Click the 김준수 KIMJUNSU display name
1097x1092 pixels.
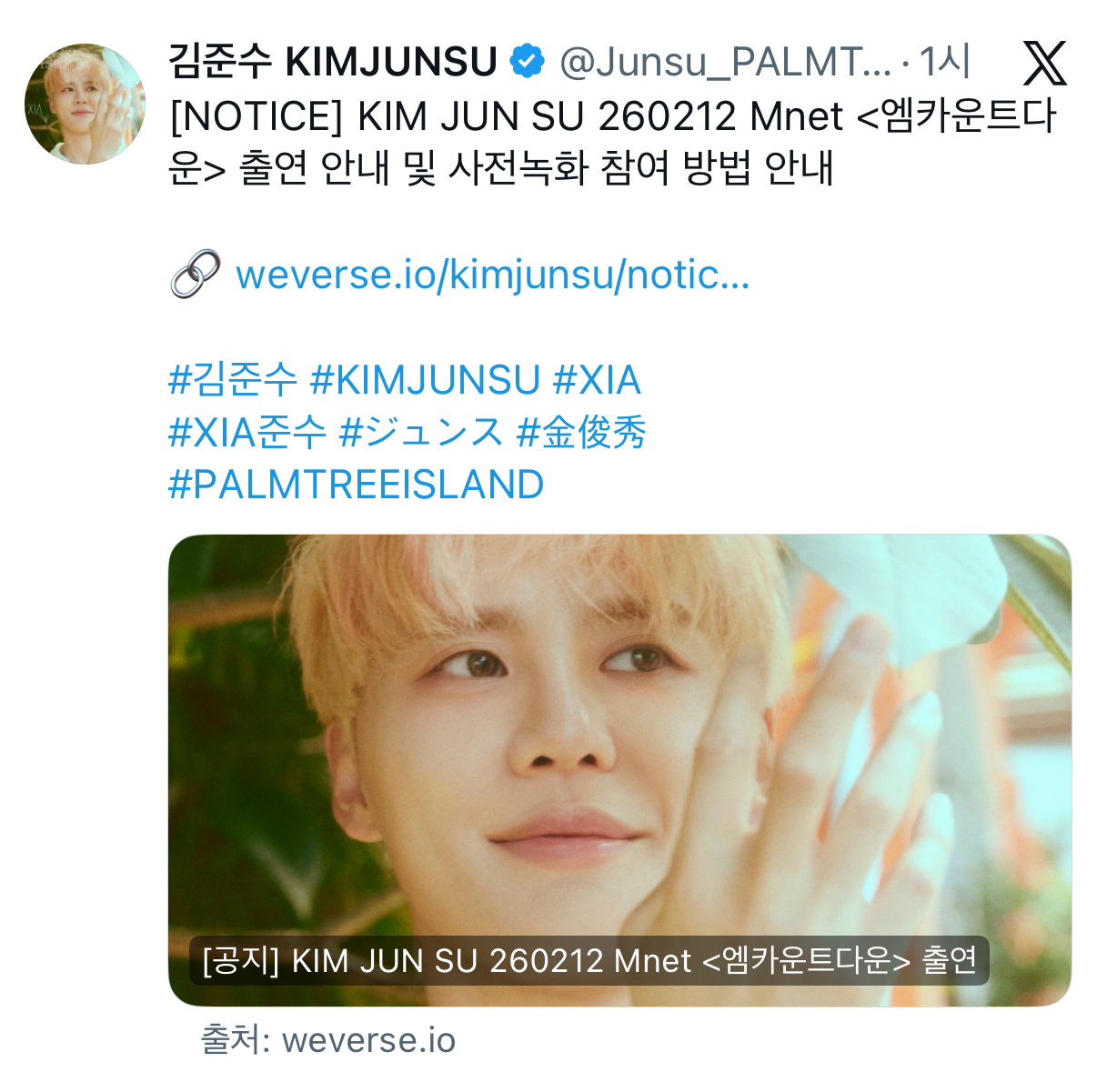[333, 62]
